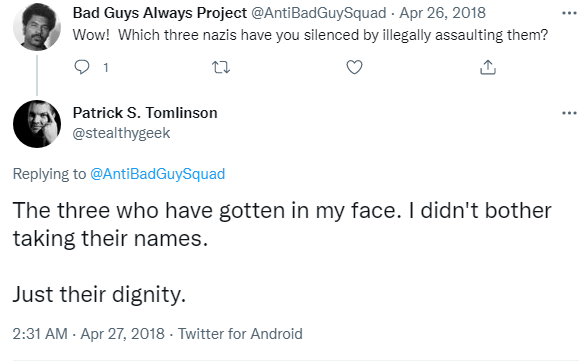Click the reply text 'Just their dignity.'
This screenshot has width=586, height=364.
(99, 294)
